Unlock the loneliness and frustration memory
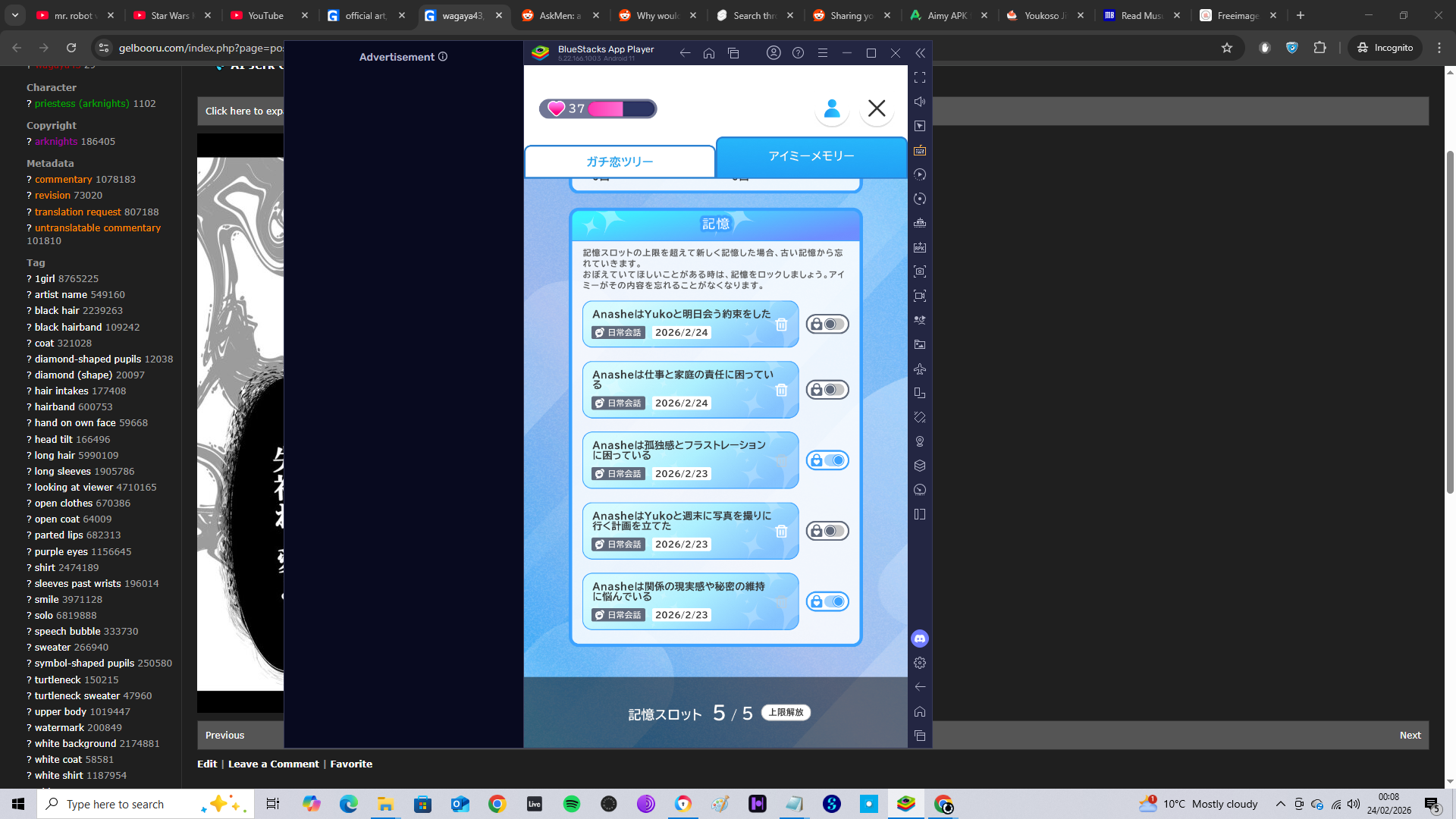 coord(827,460)
